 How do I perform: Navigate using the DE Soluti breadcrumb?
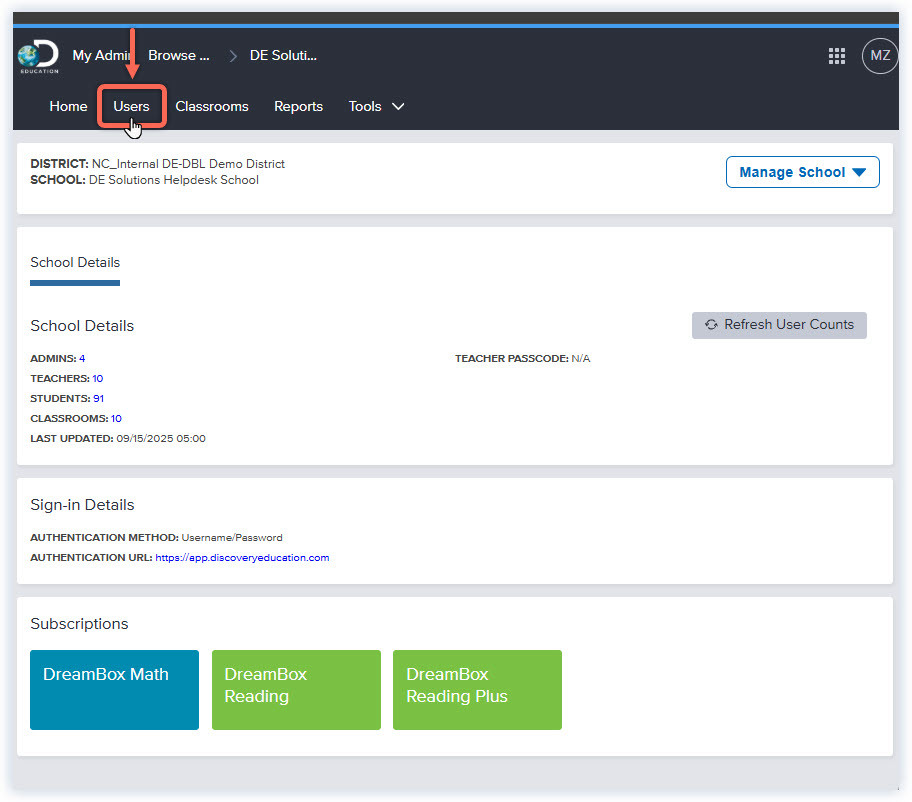pyautogui.click(x=282, y=56)
